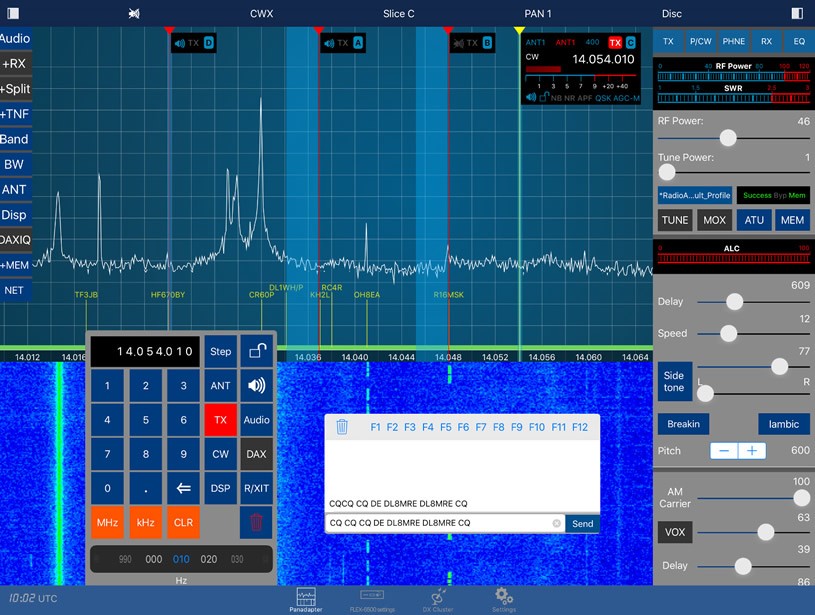Open the Panadapter tab icon
Image resolution: width=815 pixels, height=615 pixels.
coord(306,599)
